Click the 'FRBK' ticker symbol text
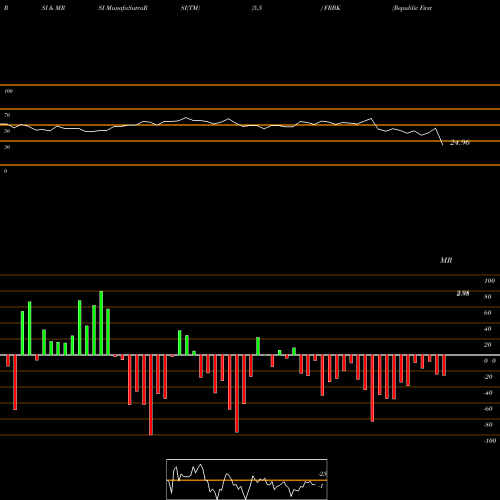Screen dimensions: 500x500 [x=332, y=8]
